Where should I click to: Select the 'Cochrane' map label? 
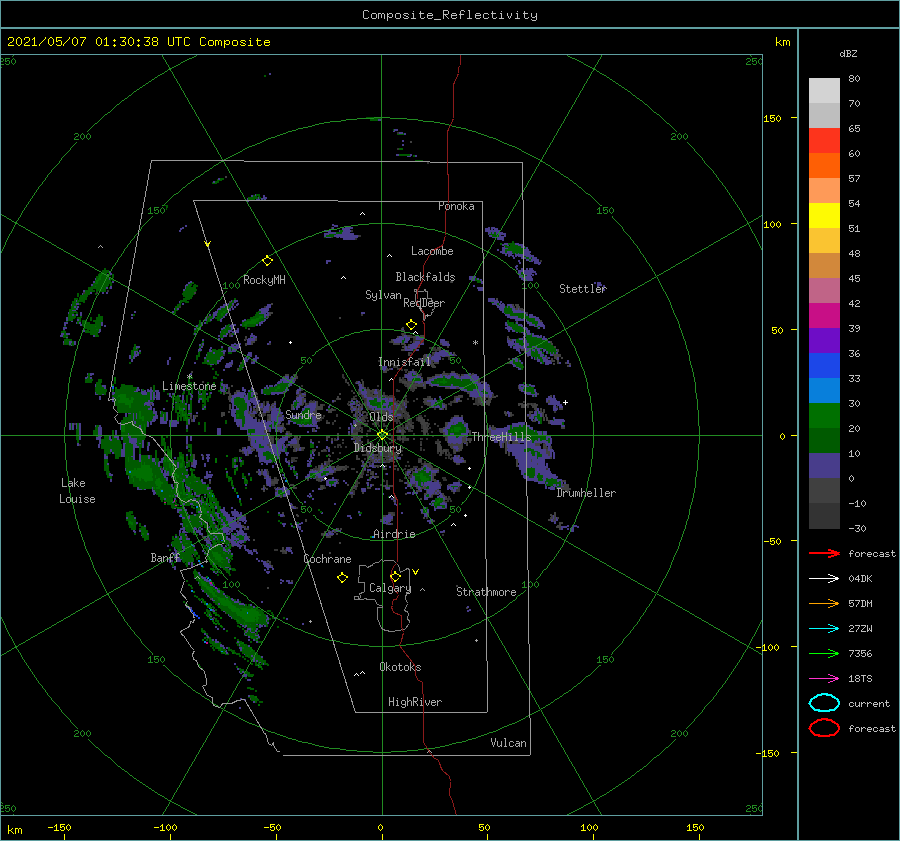327,559
